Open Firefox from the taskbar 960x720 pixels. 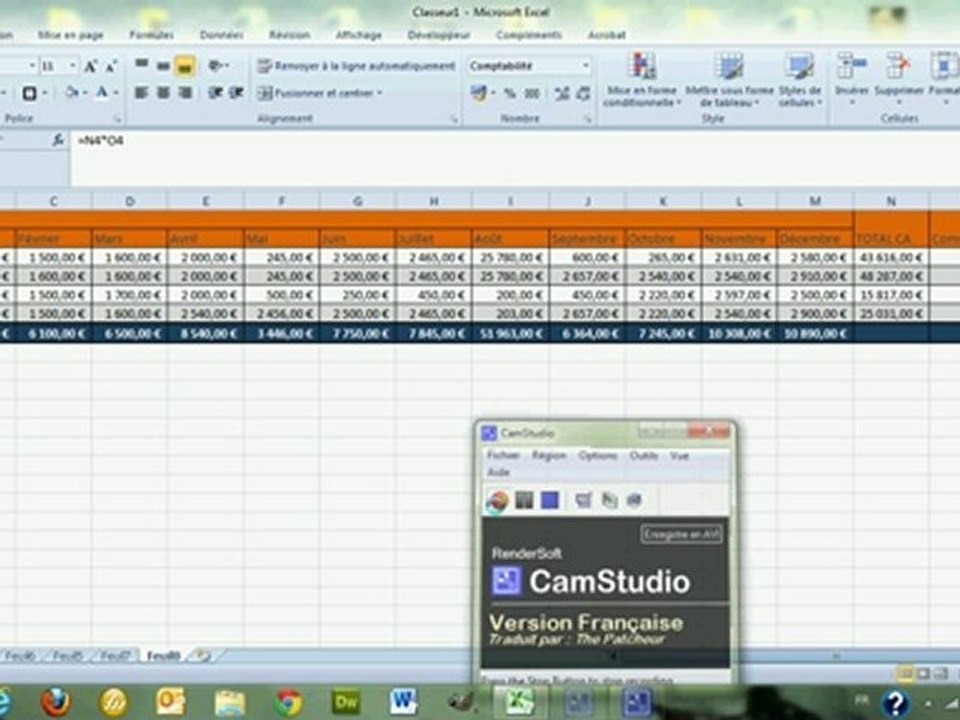[x=56, y=702]
